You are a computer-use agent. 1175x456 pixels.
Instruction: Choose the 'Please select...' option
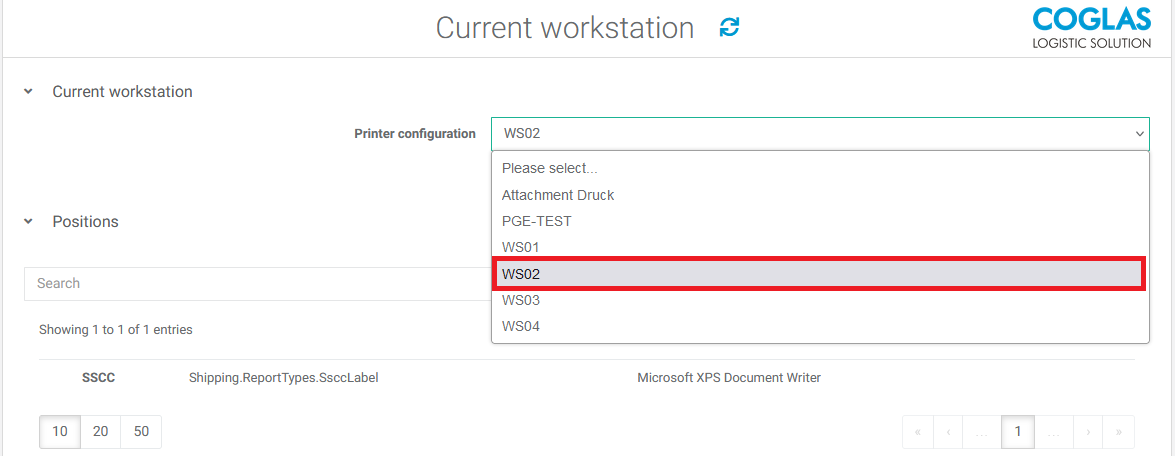click(549, 169)
